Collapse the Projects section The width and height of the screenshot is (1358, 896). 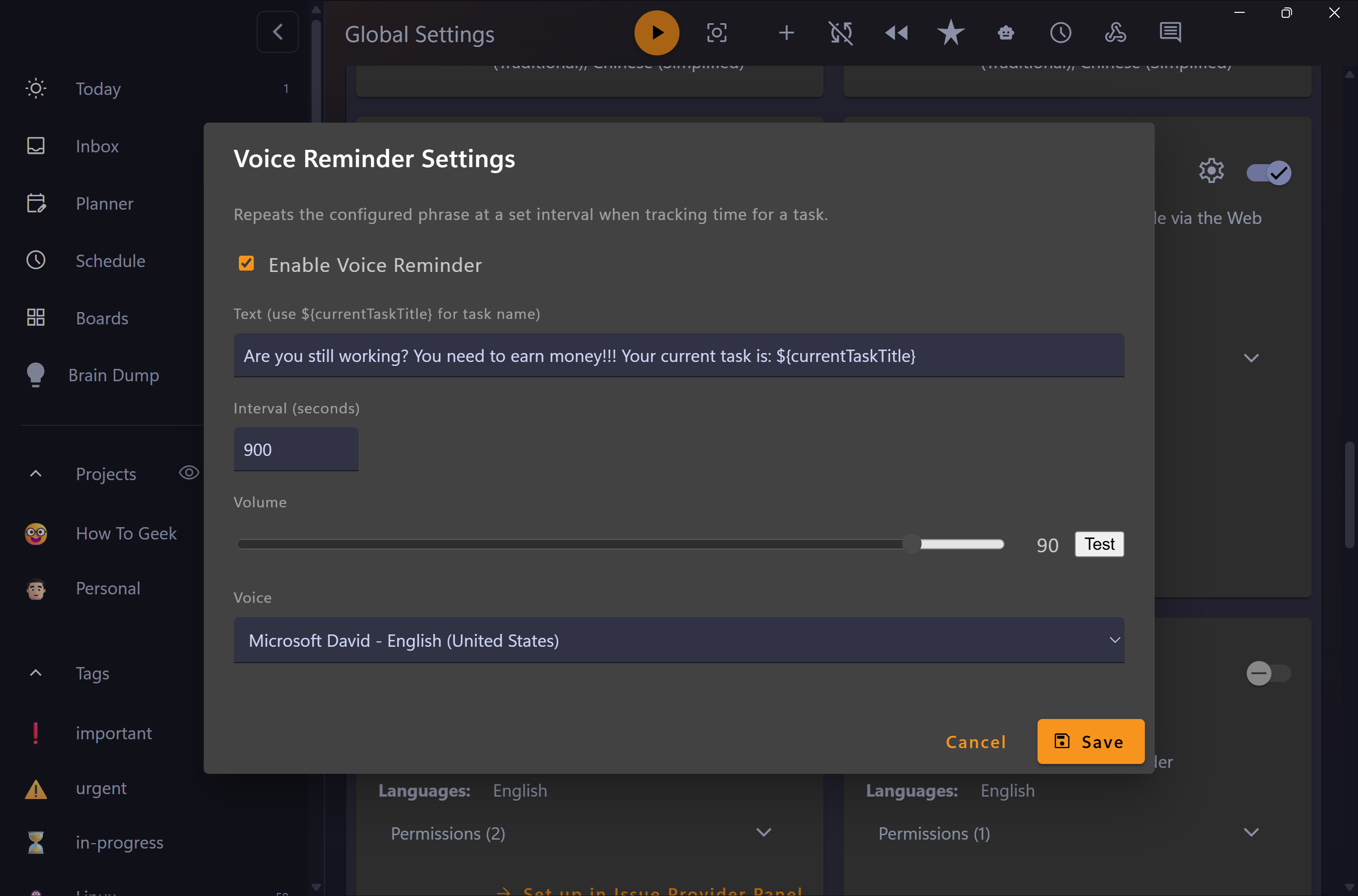pos(36,474)
